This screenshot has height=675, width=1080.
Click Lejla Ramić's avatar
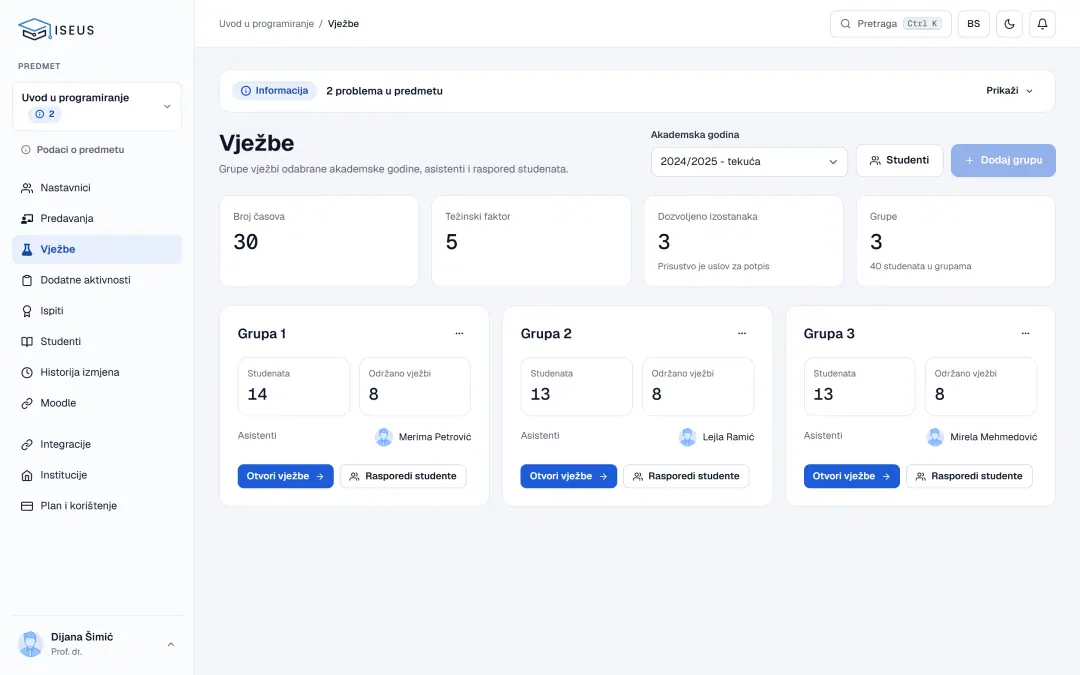point(687,437)
